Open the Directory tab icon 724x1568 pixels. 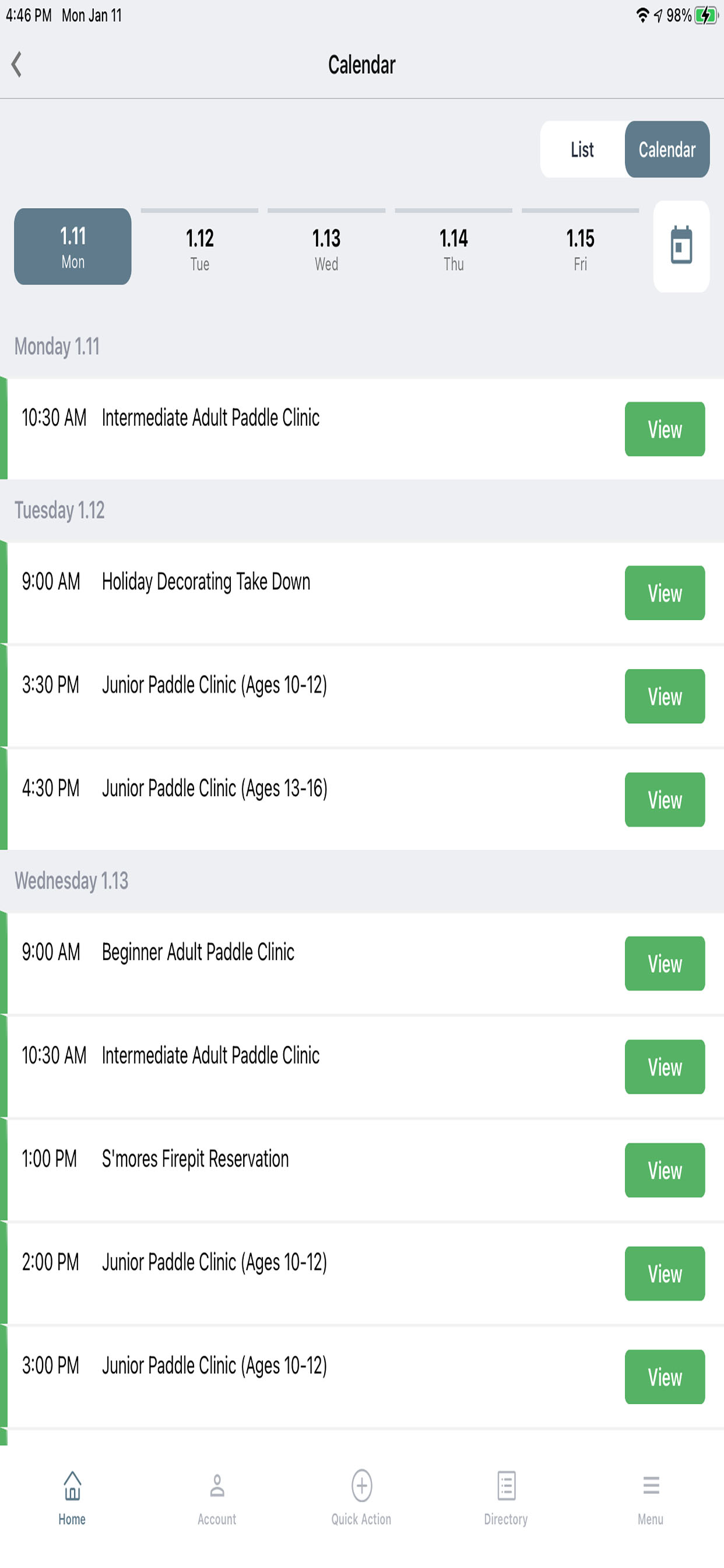pos(506,1485)
